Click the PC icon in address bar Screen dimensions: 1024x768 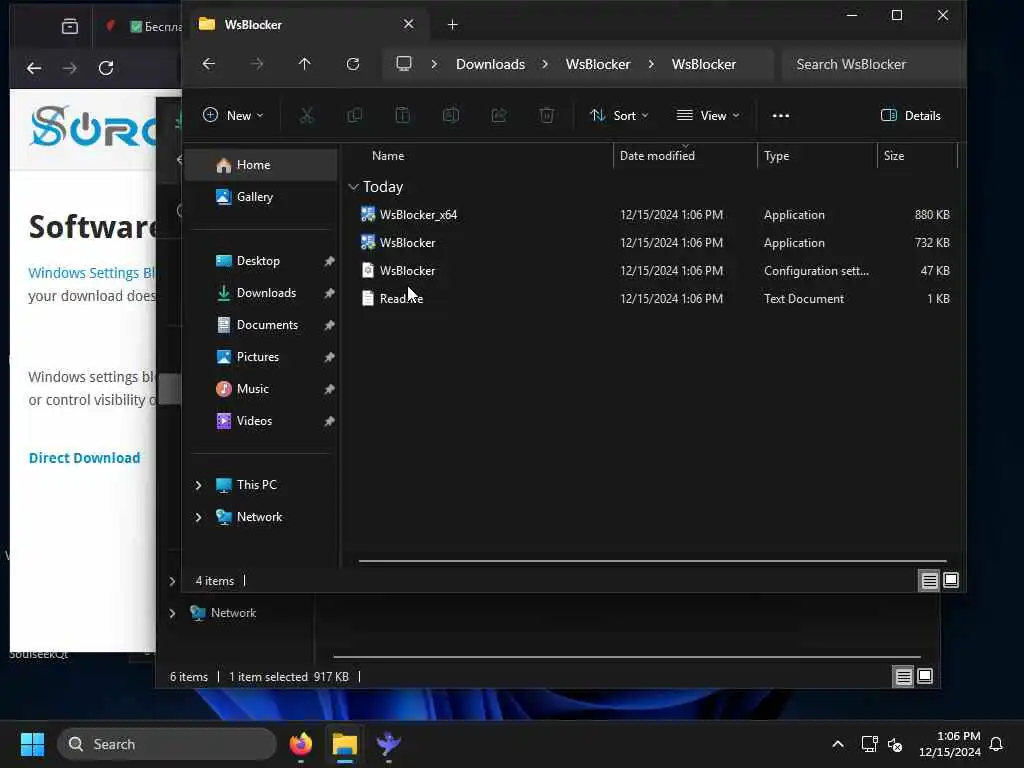pos(404,64)
